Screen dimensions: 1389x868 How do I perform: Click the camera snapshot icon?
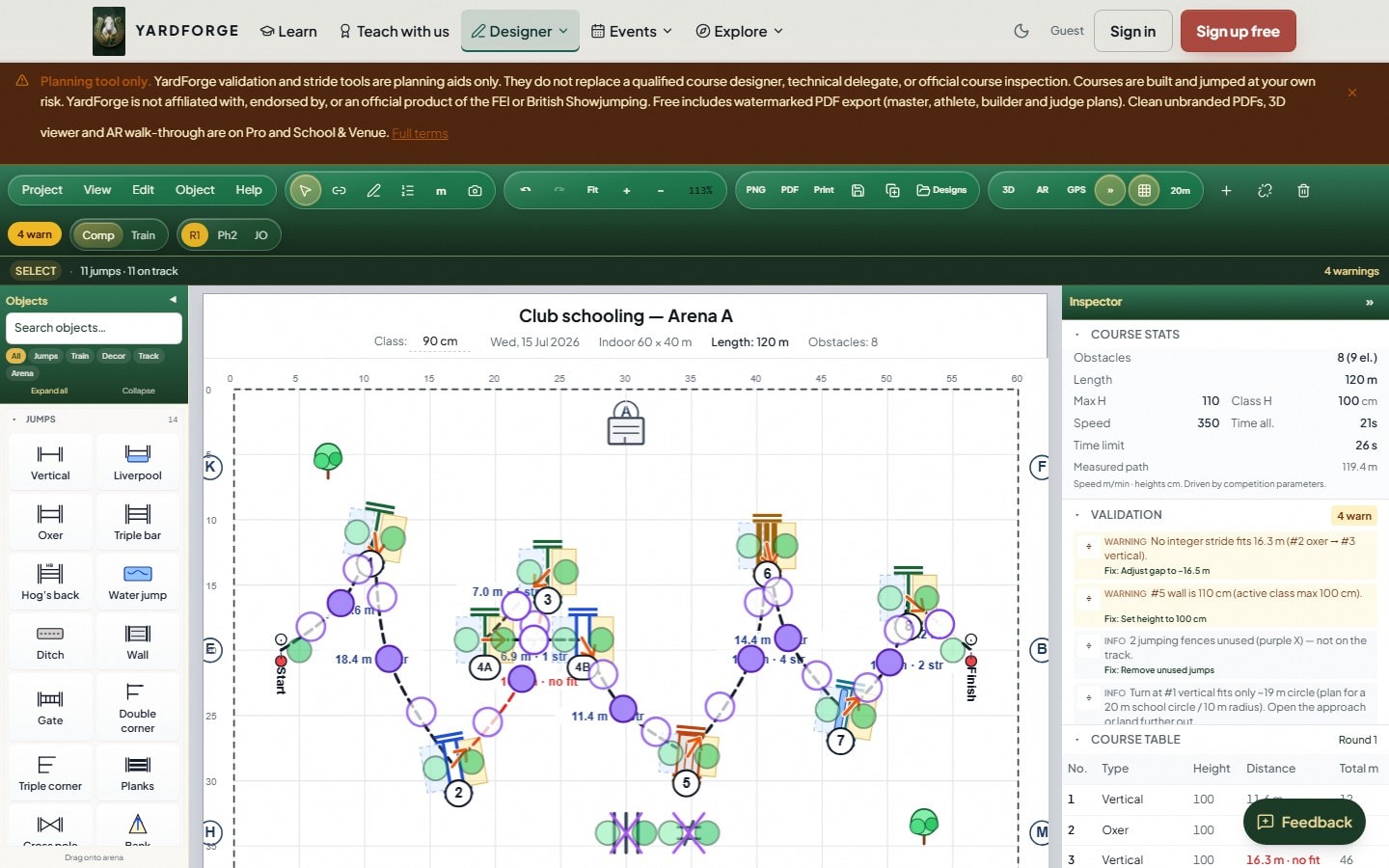475,190
